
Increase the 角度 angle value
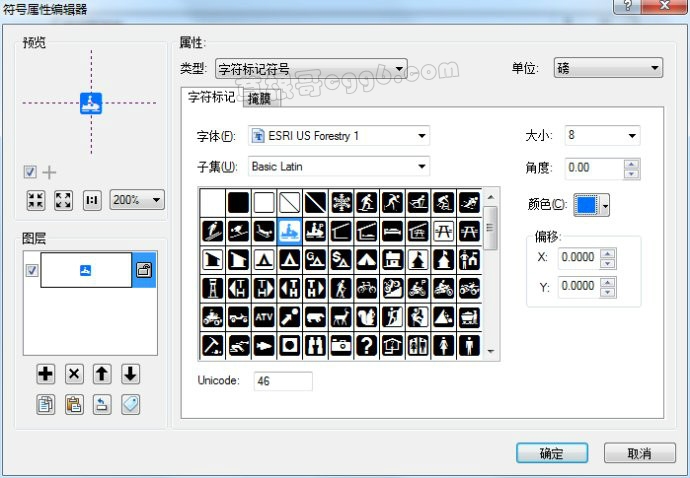(631, 164)
